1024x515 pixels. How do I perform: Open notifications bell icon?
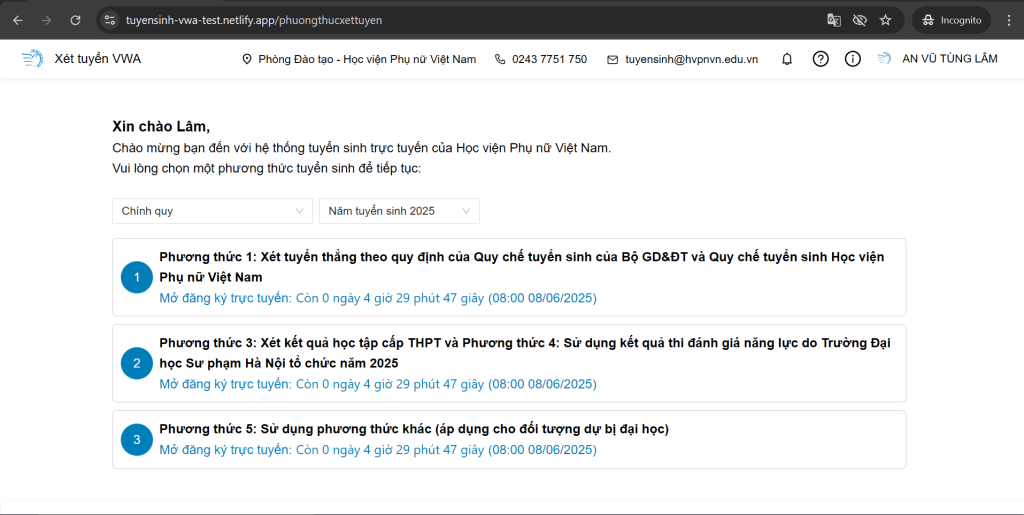pyautogui.click(x=788, y=59)
